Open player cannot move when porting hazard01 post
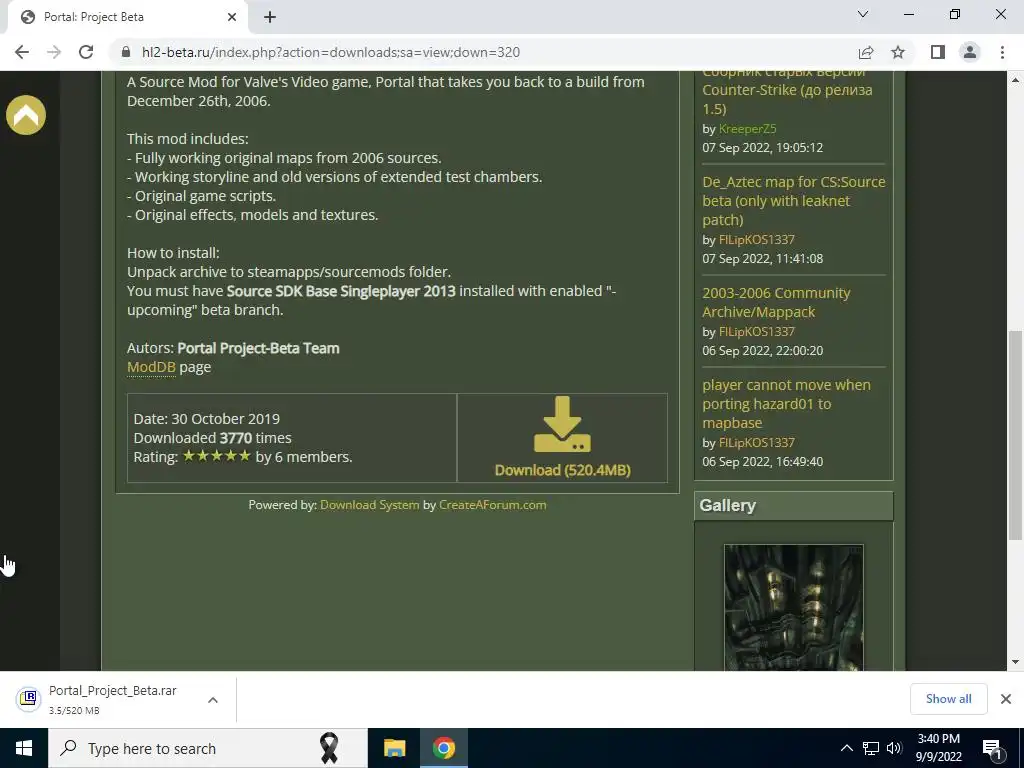1024x768 pixels. [x=786, y=404]
